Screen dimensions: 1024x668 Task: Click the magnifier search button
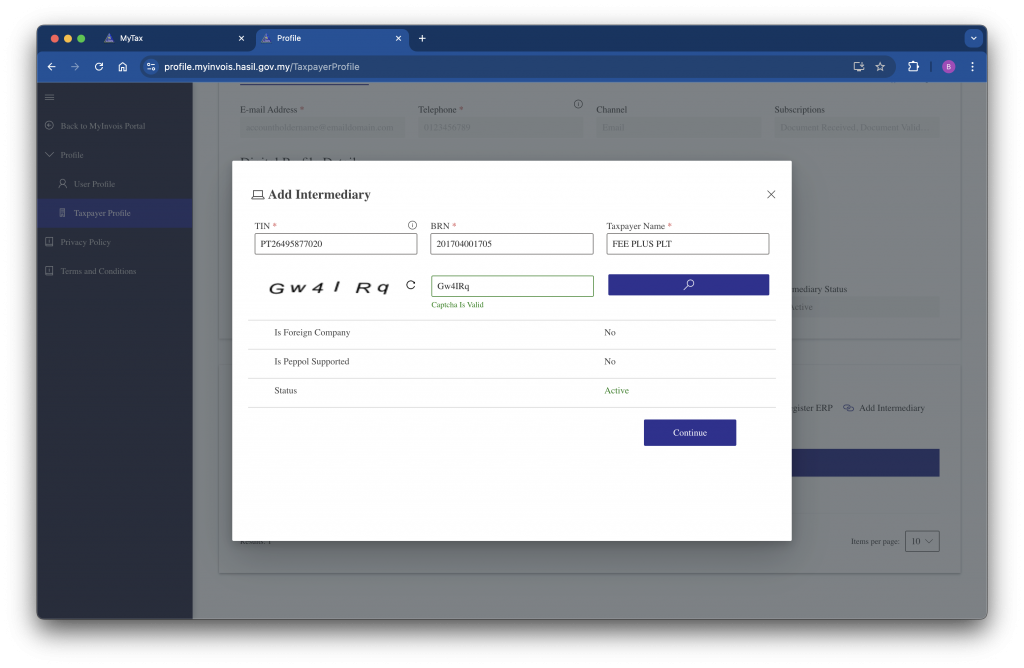pyautogui.click(x=688, y=285)
